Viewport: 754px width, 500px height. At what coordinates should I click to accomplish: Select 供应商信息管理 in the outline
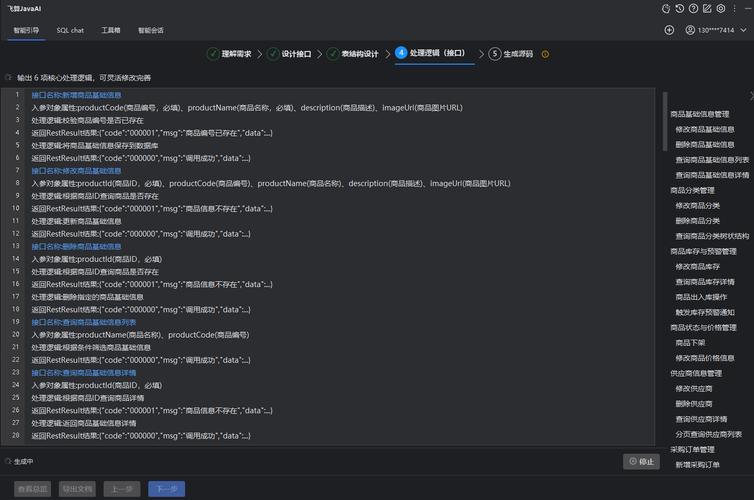coord(696,374)
